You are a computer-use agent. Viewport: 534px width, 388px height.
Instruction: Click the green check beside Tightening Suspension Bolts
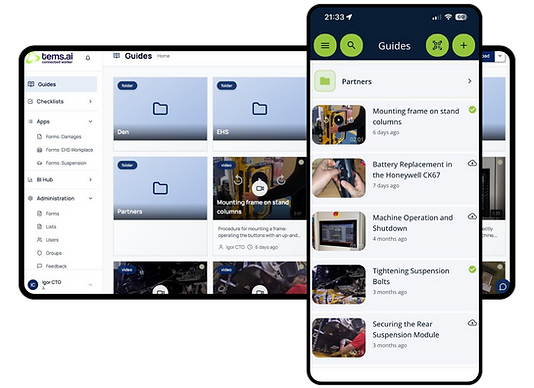[x=472, y=269]
